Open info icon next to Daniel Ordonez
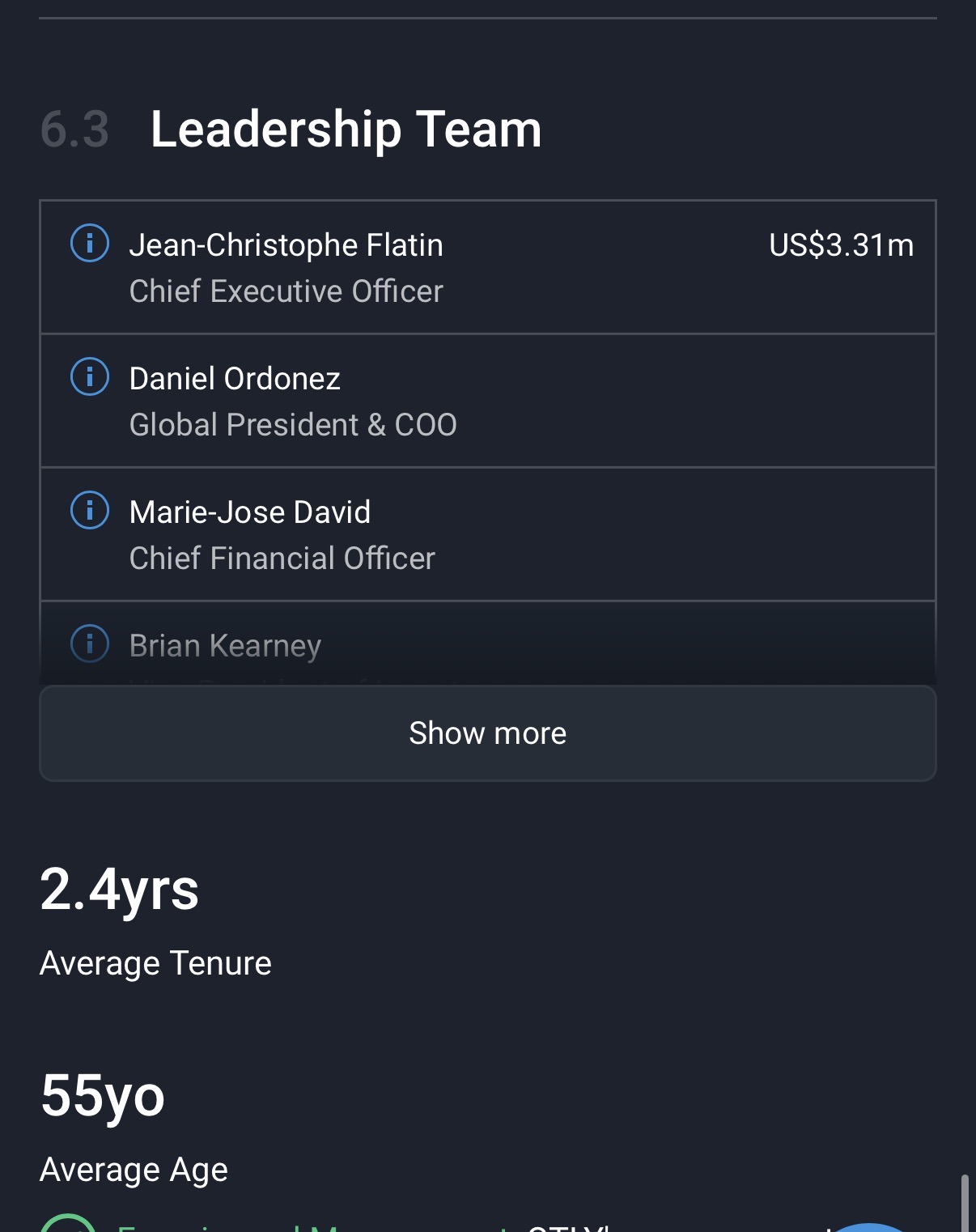 (90, 377)
